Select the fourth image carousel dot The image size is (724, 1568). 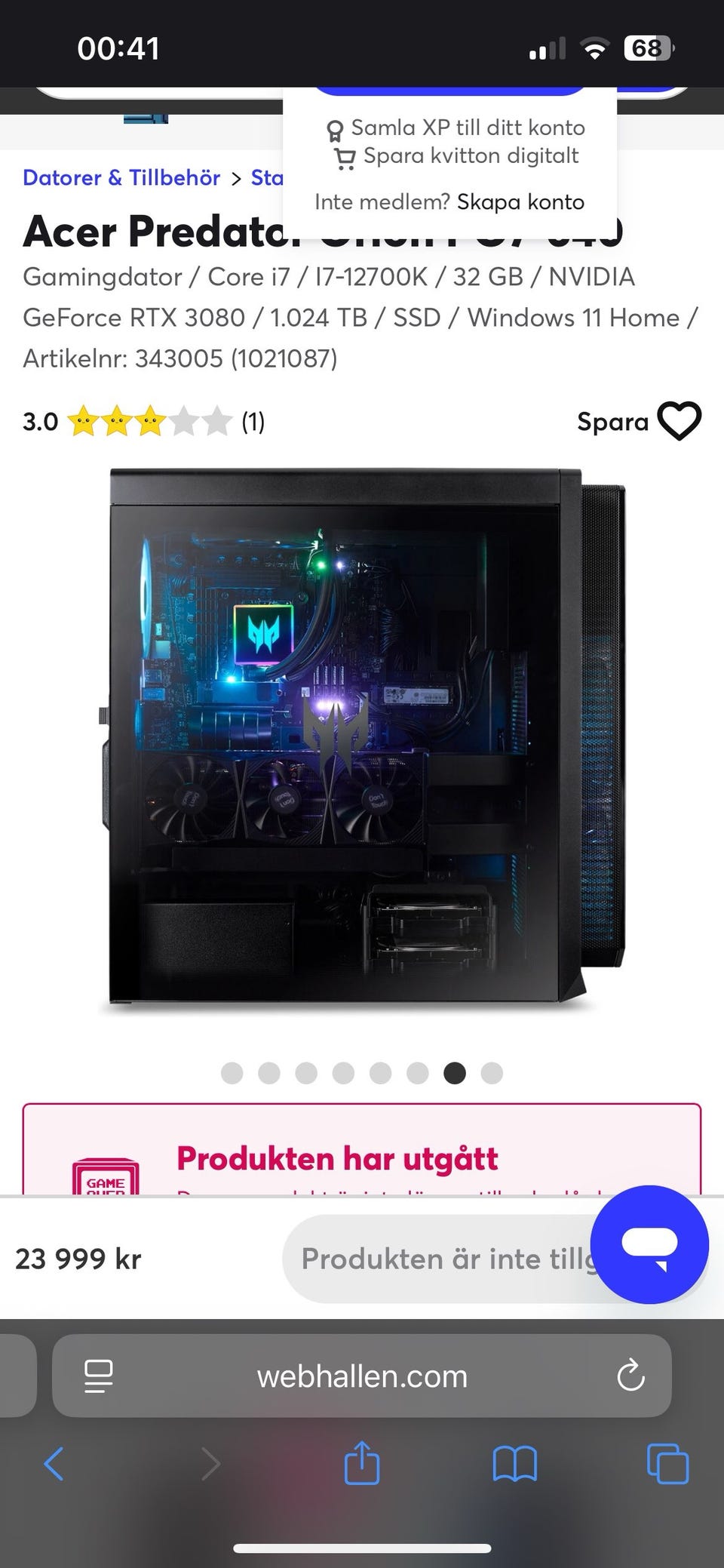343,1073
